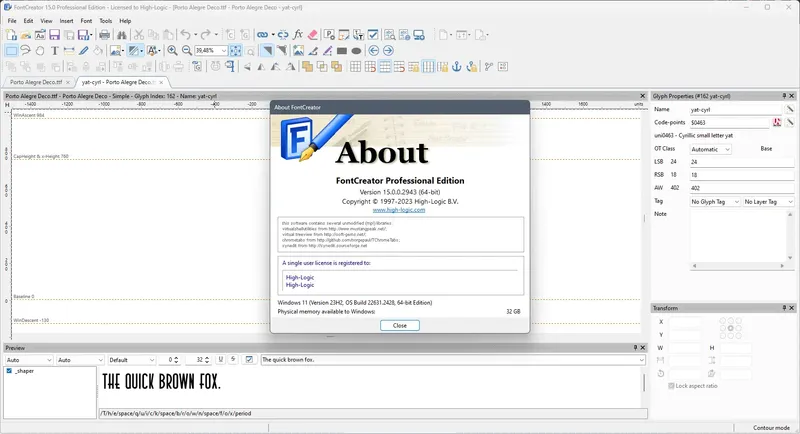Click the zoom-to-fit icon after zoom percentage
Screen dimensions: 800x434
click(x=236, y=50)
